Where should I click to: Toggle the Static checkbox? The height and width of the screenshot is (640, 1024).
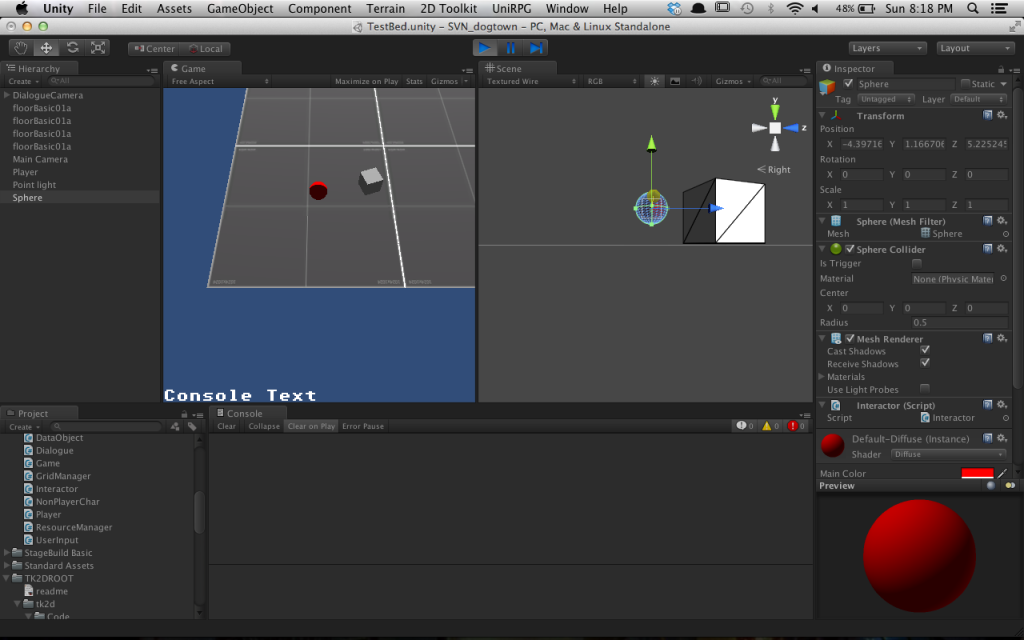pyautogui.click(x=965, y=84)
